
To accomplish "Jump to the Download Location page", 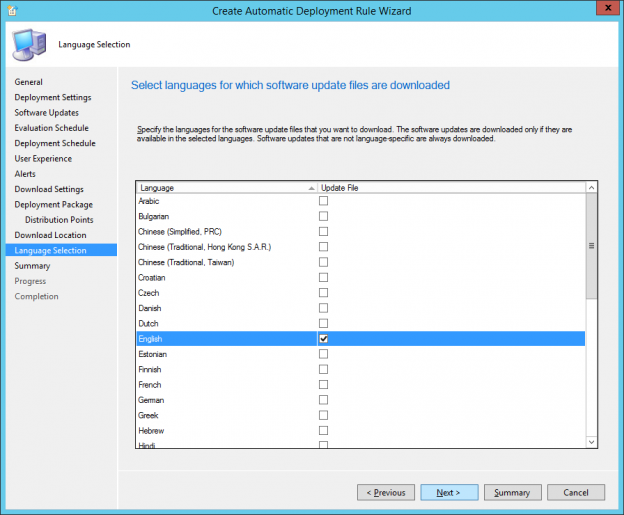I will click(x=50, y=235).
